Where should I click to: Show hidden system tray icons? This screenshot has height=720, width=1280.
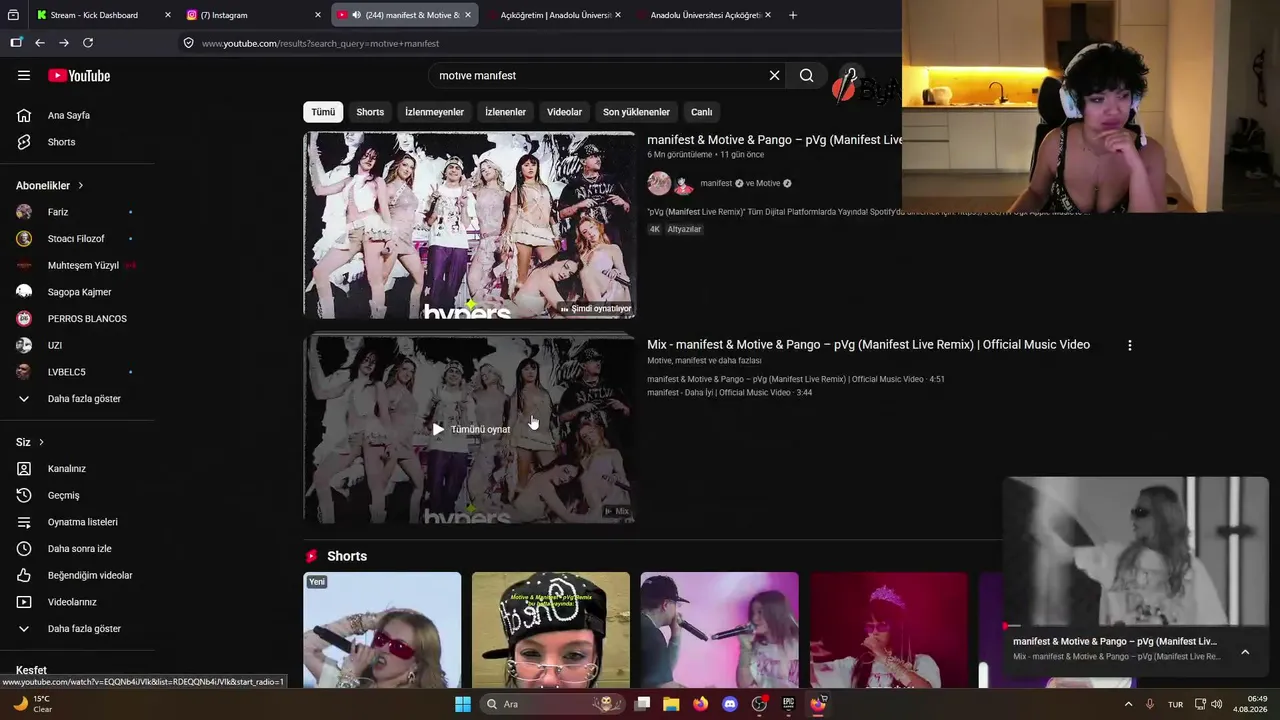coord(1129,704)
